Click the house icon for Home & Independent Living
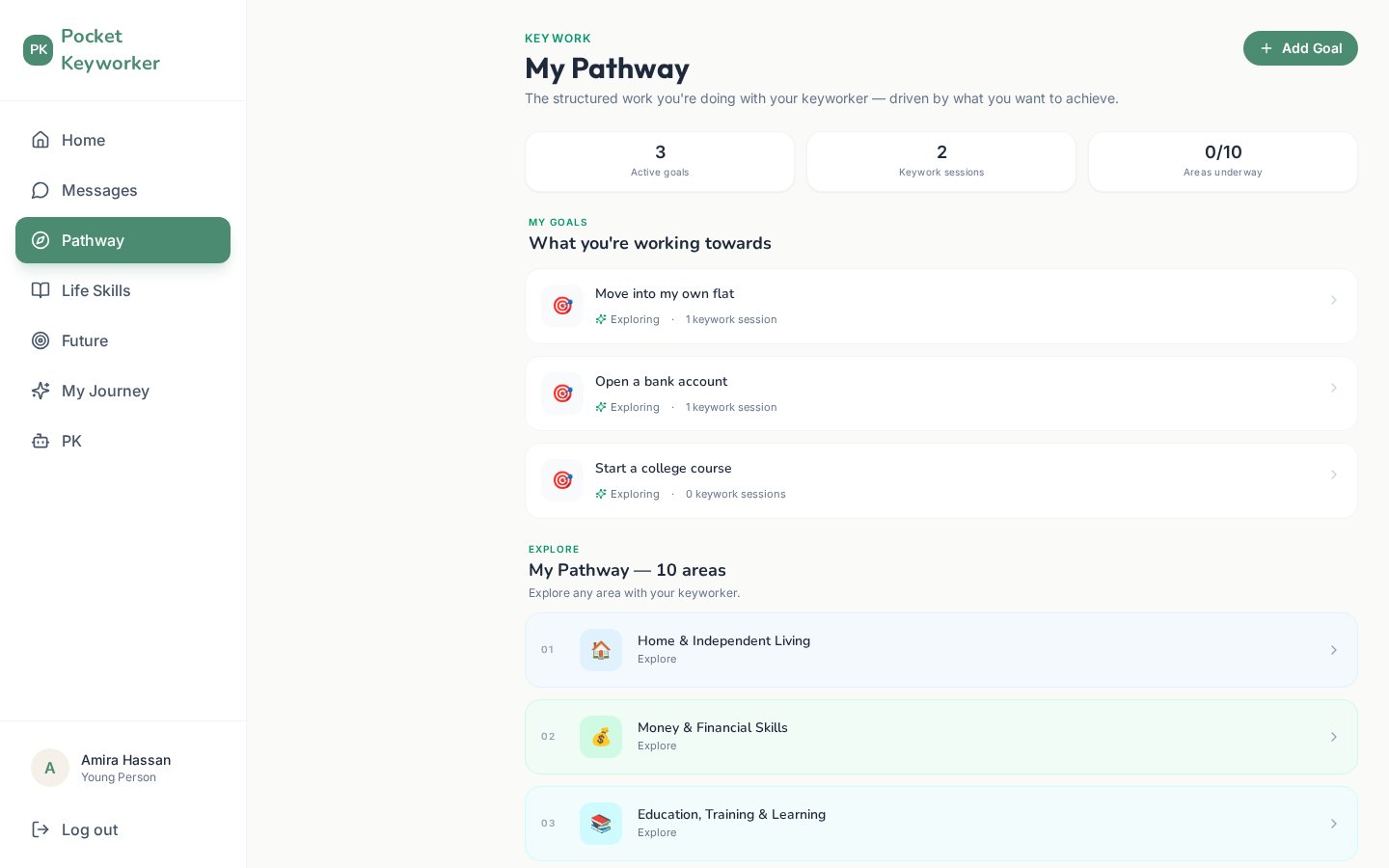Image resolution: width=1389 pixels, height=868 pixels. point(601,650)
